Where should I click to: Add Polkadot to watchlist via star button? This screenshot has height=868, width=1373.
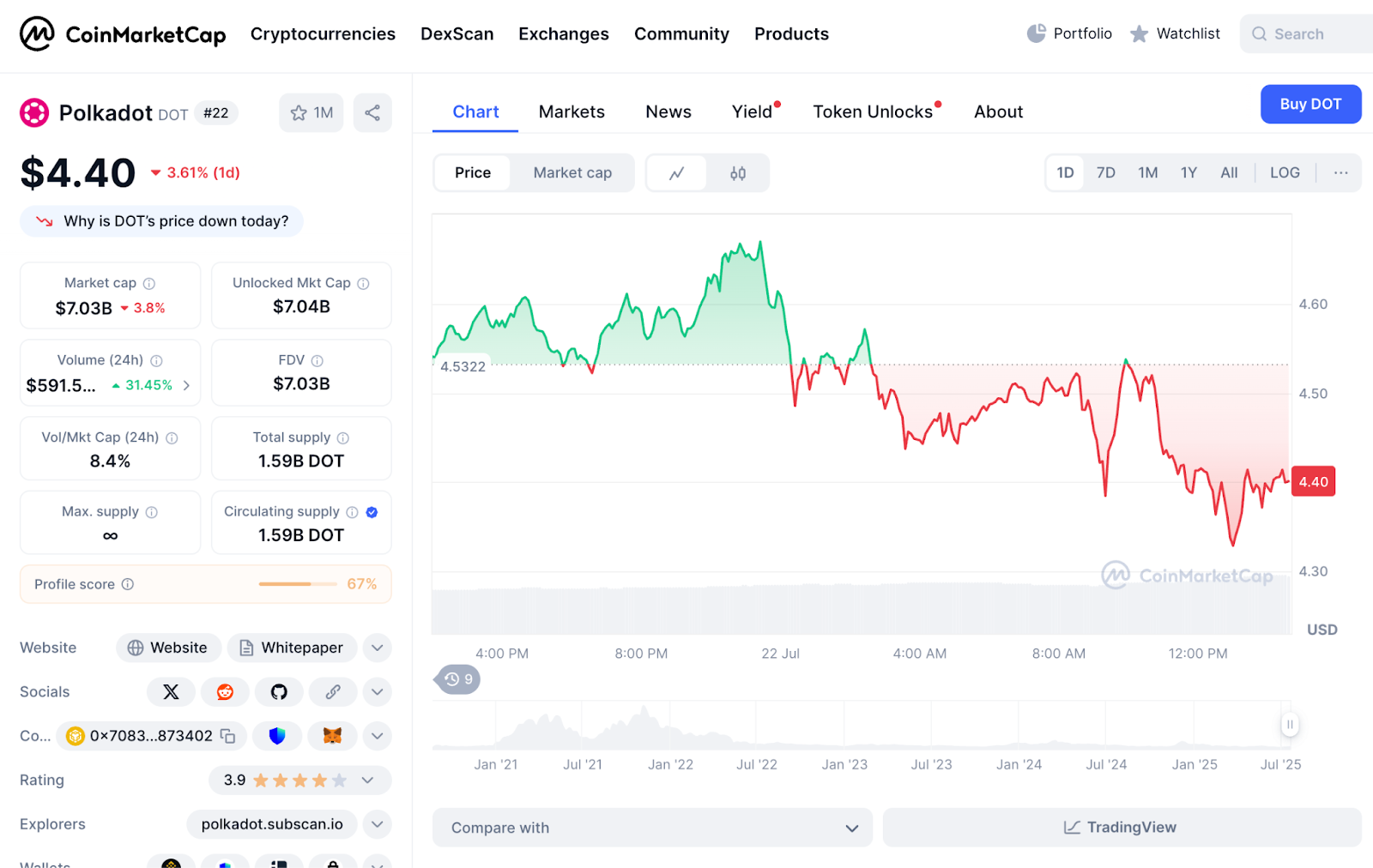tap(311, 113)
